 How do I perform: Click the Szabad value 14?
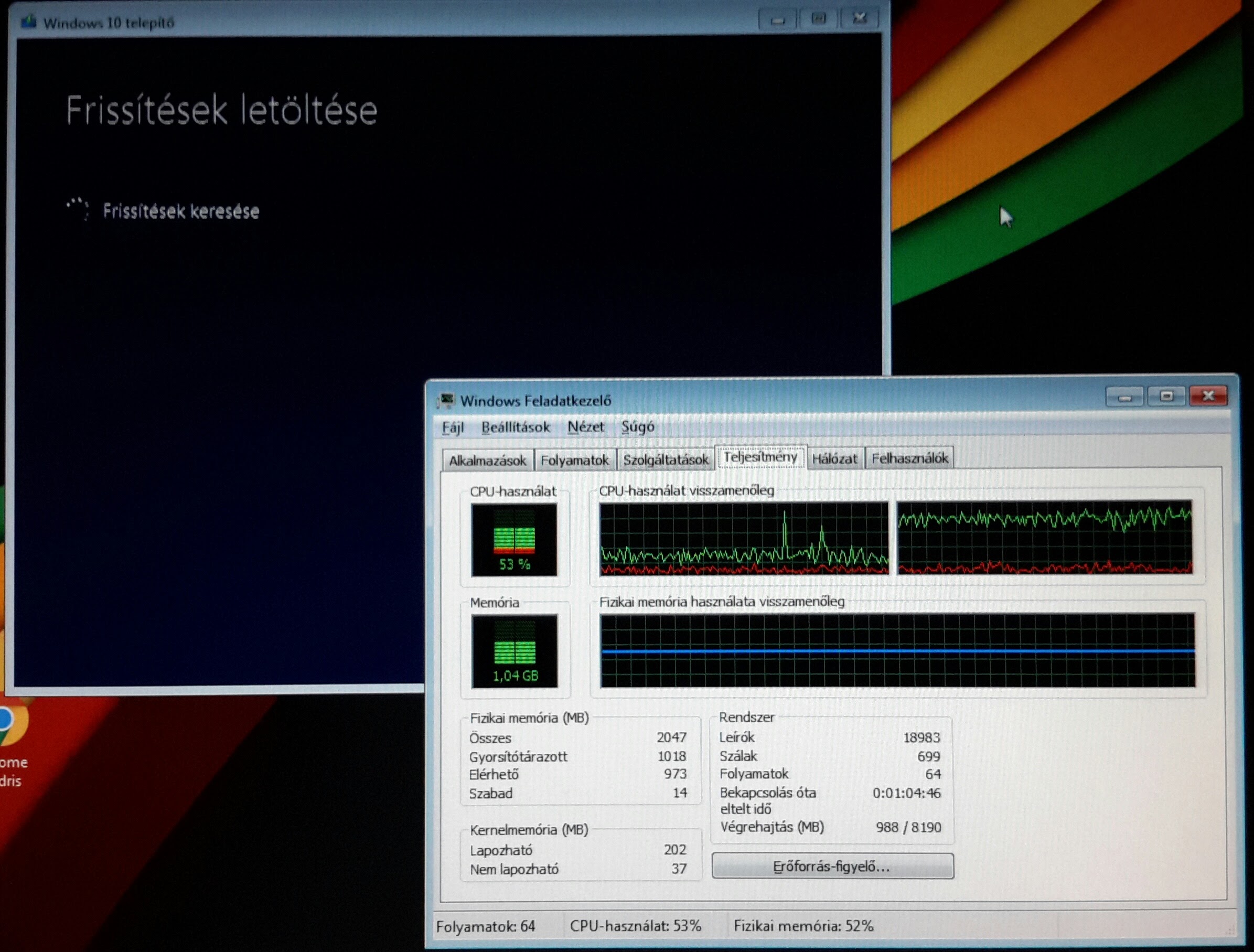[680, 793]
